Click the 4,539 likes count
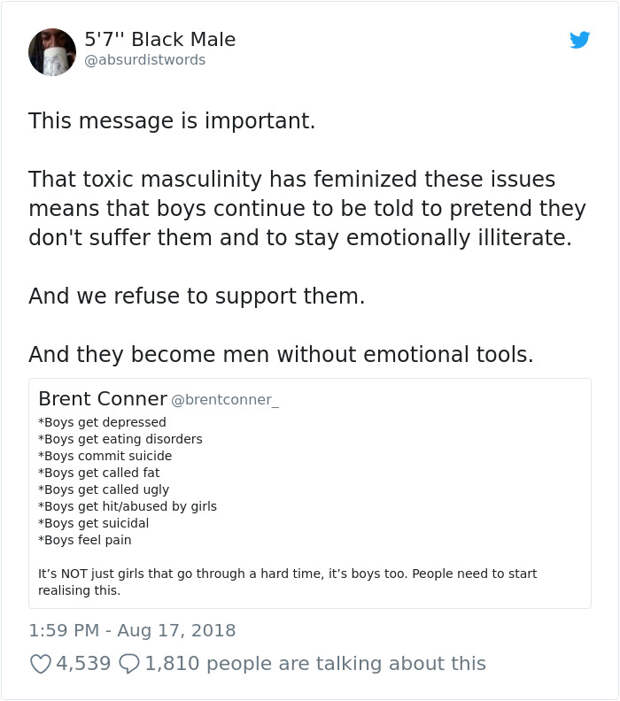 point(84,663)
